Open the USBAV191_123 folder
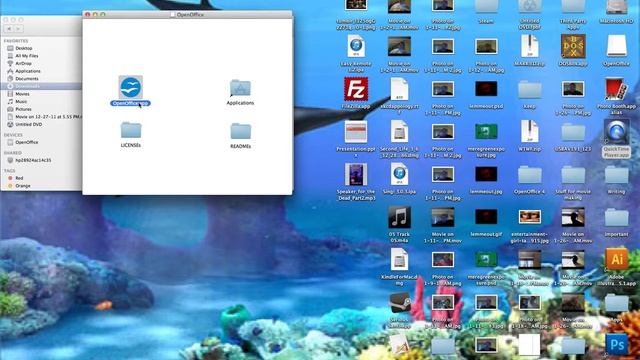 pos(573,133)
